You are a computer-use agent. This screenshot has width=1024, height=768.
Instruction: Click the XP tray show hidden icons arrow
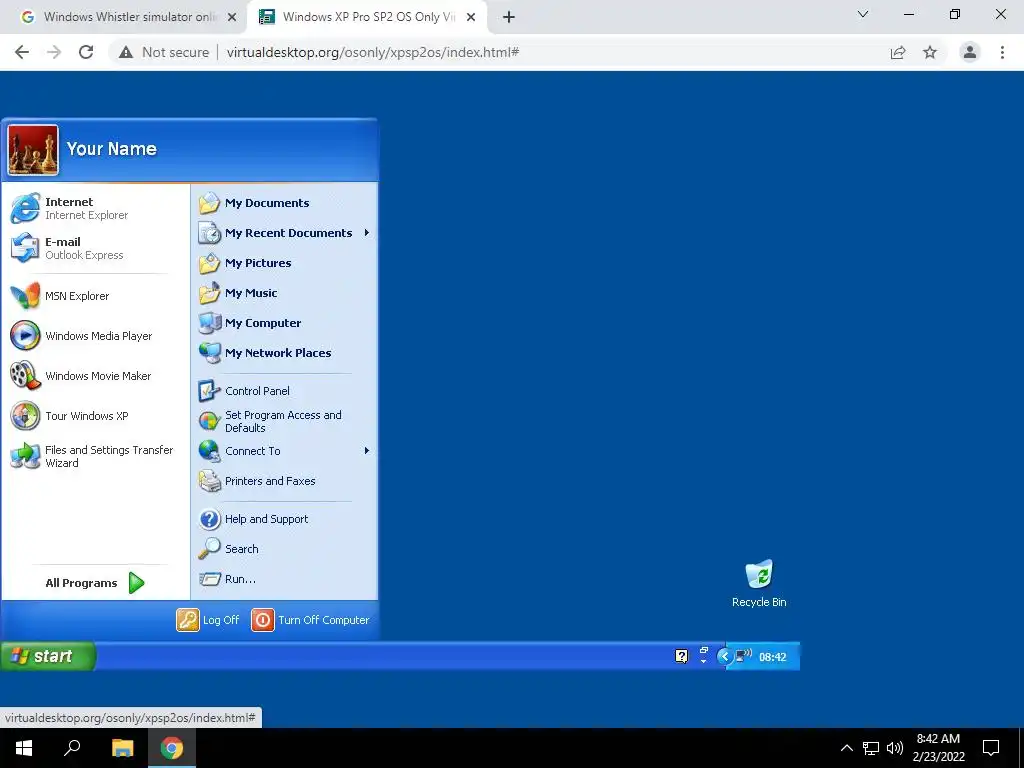pos(724,656)
